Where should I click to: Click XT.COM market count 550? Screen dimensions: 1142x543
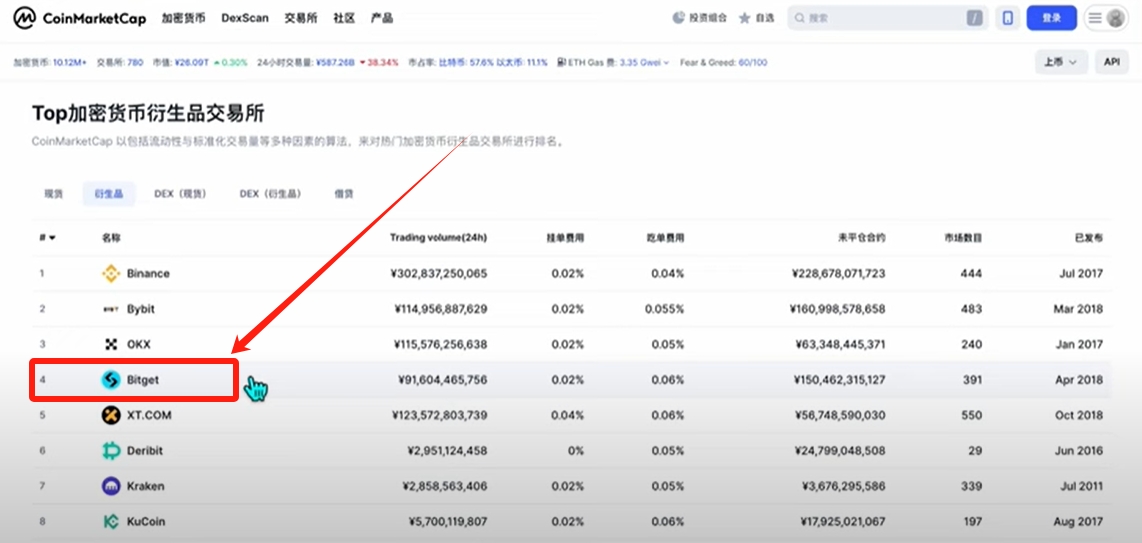click(972, 415)
